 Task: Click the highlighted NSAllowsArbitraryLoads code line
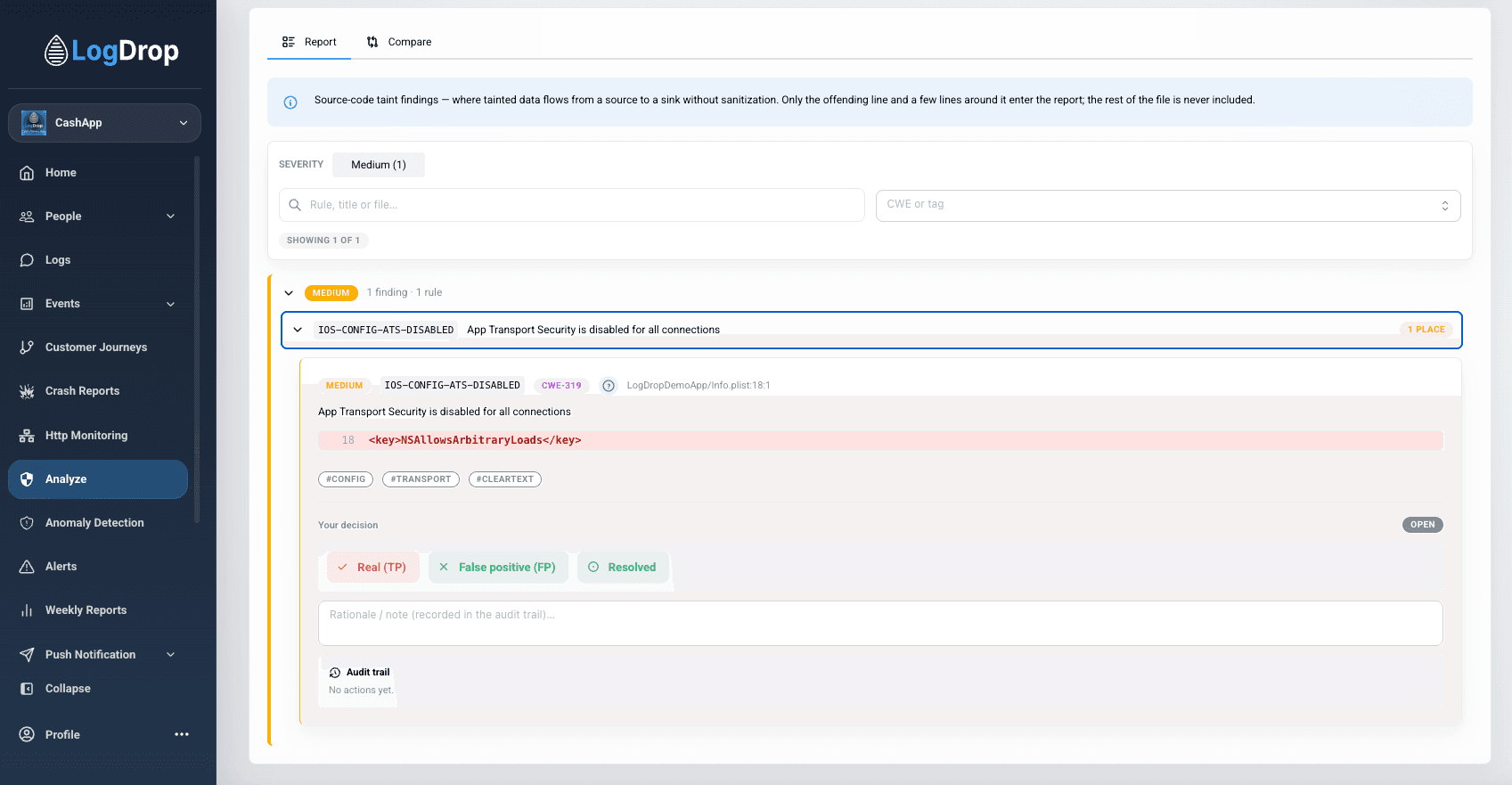click(880, 440)
